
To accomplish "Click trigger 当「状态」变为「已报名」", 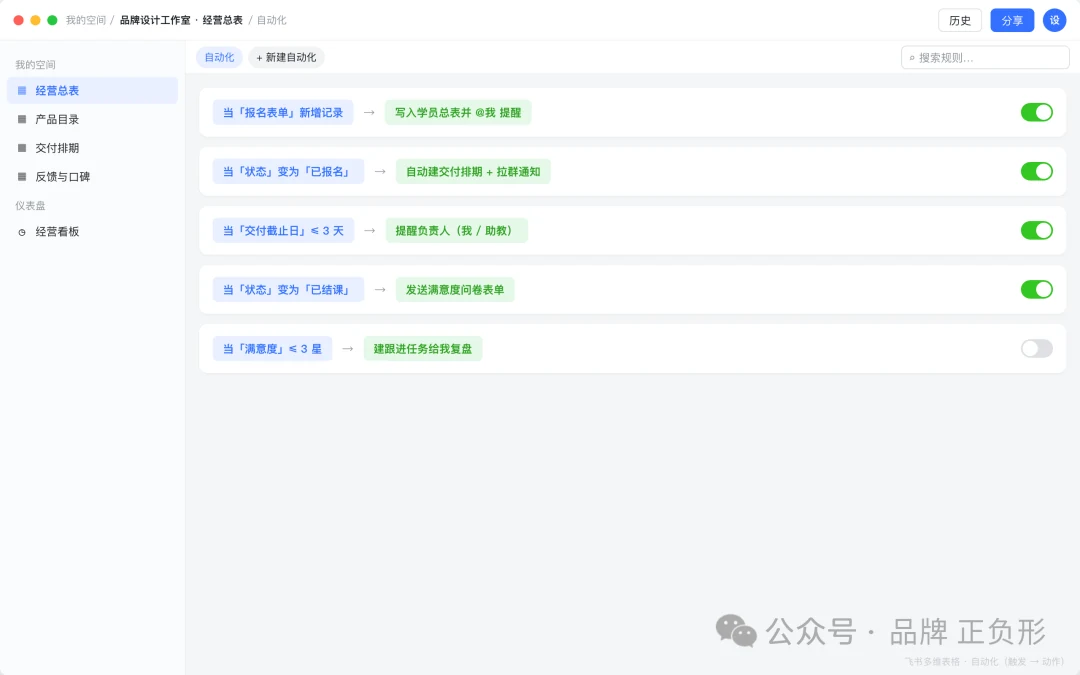I will click(288, 172).
